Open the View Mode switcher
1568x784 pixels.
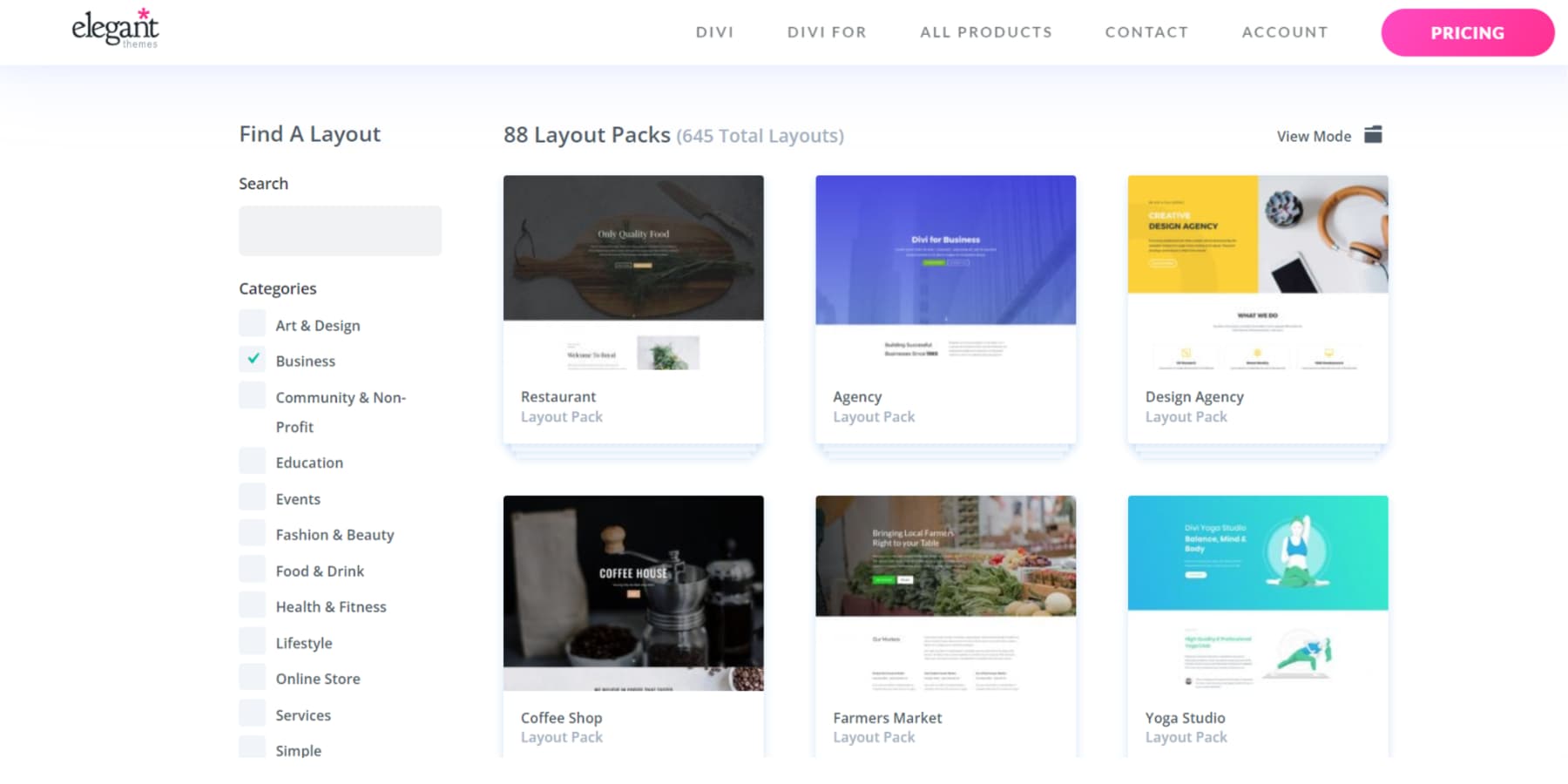coord(1373,135)
